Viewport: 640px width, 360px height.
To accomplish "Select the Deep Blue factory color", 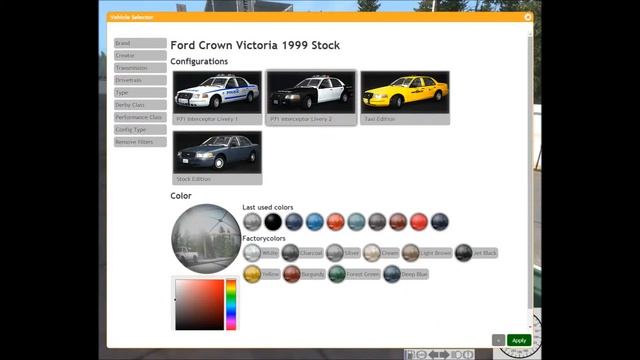I will (406, 274).
